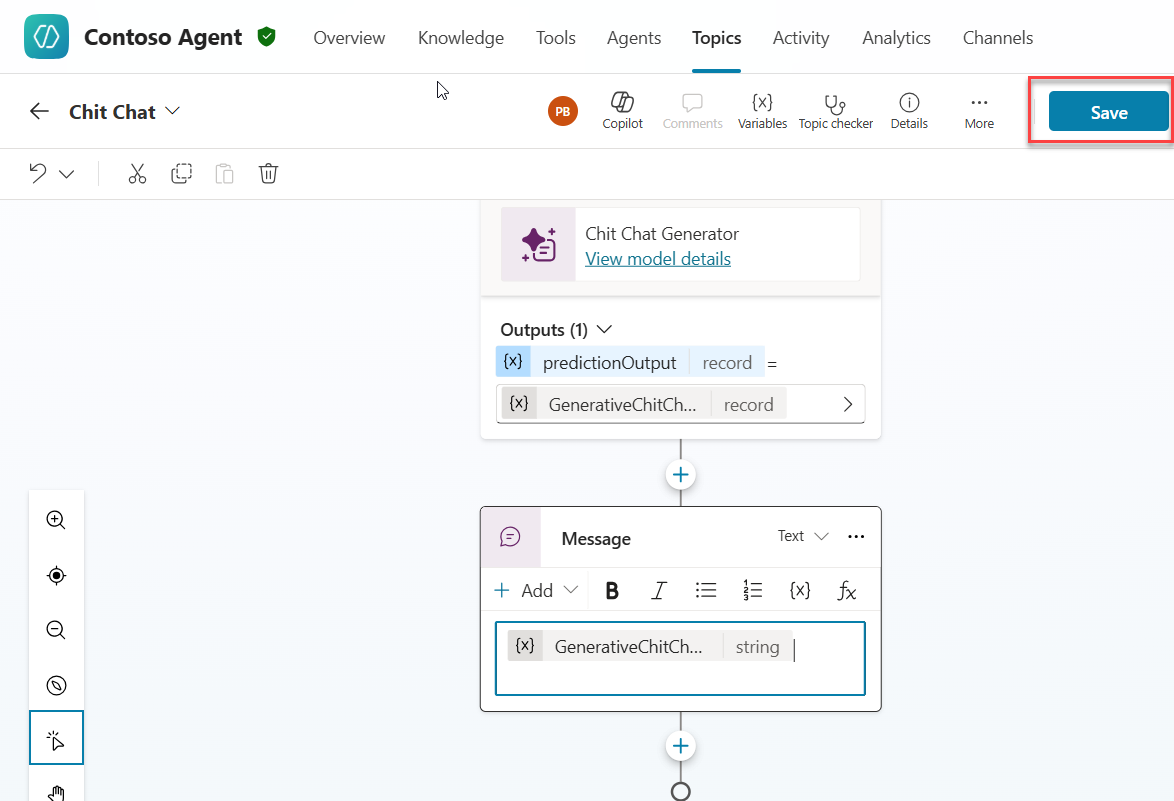Viewport: 1174px width, 801px height.
Task: Zoom in on the canvas
Action: pos(56,520)
